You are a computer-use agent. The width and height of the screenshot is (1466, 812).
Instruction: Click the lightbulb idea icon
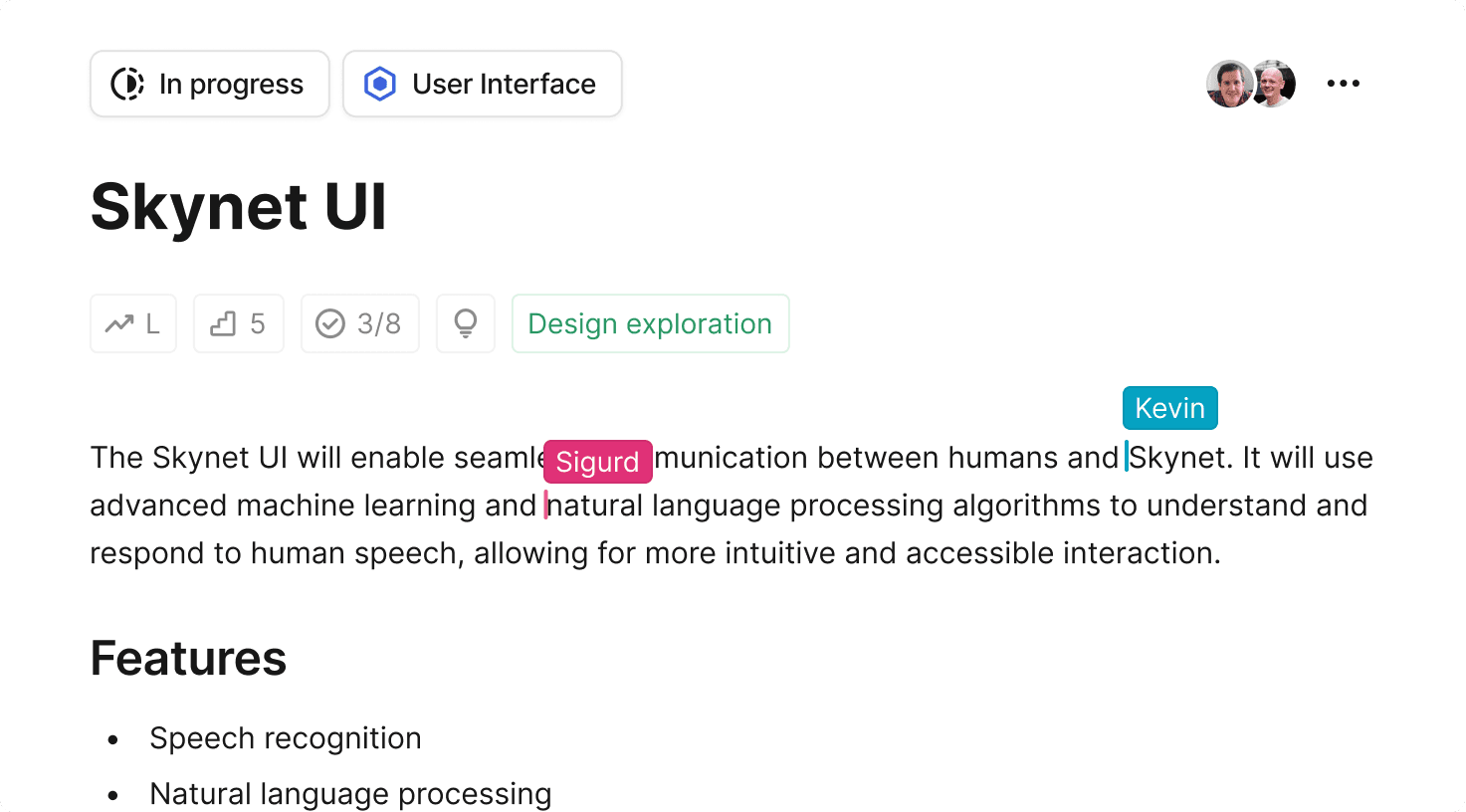pos(465,323)
